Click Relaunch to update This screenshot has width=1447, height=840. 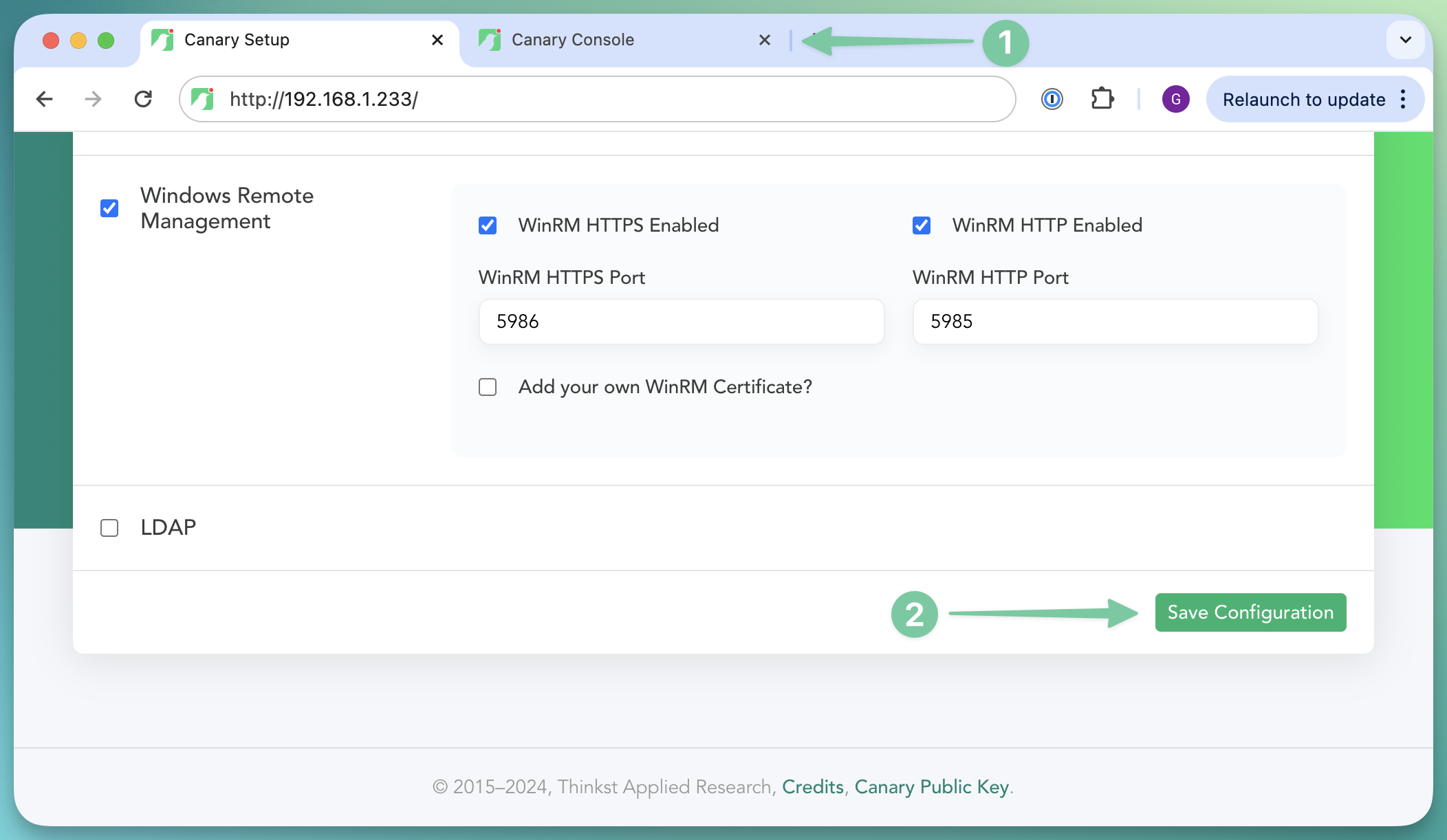click(1303, 99)
